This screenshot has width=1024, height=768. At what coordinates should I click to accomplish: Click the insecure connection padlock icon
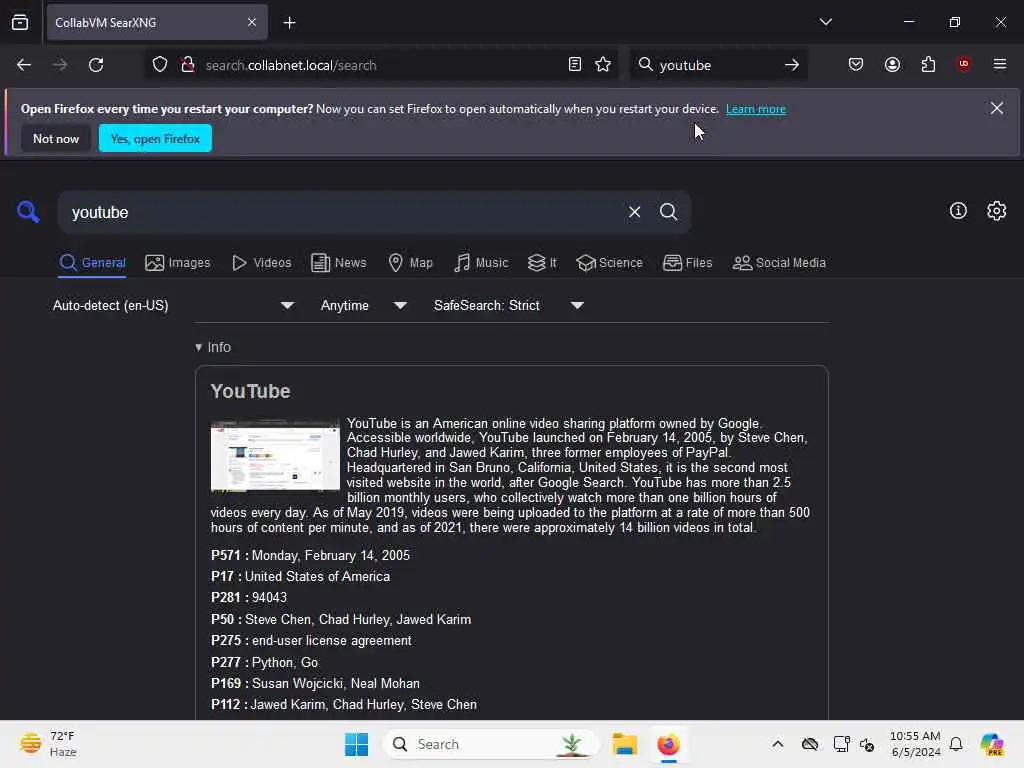(188, 65)
